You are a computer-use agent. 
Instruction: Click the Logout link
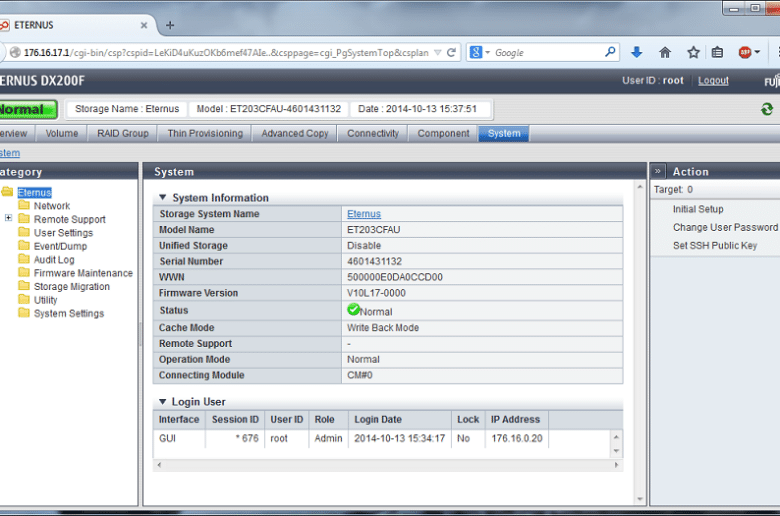point(713,81)
